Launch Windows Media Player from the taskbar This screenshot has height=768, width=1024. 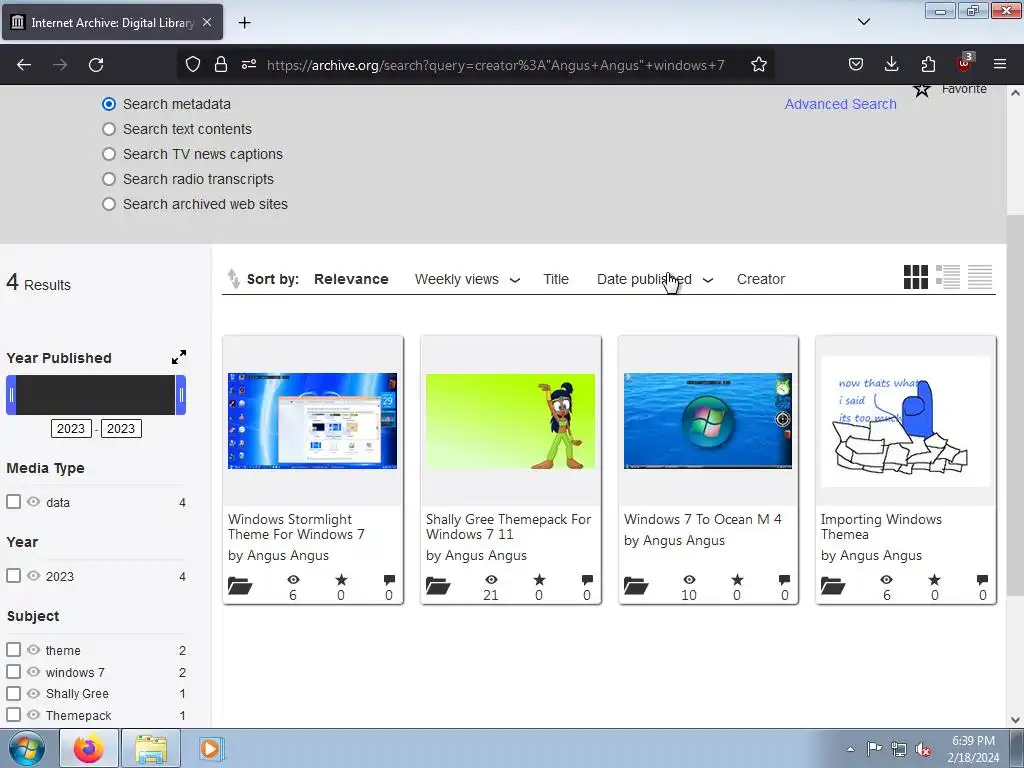211,748
